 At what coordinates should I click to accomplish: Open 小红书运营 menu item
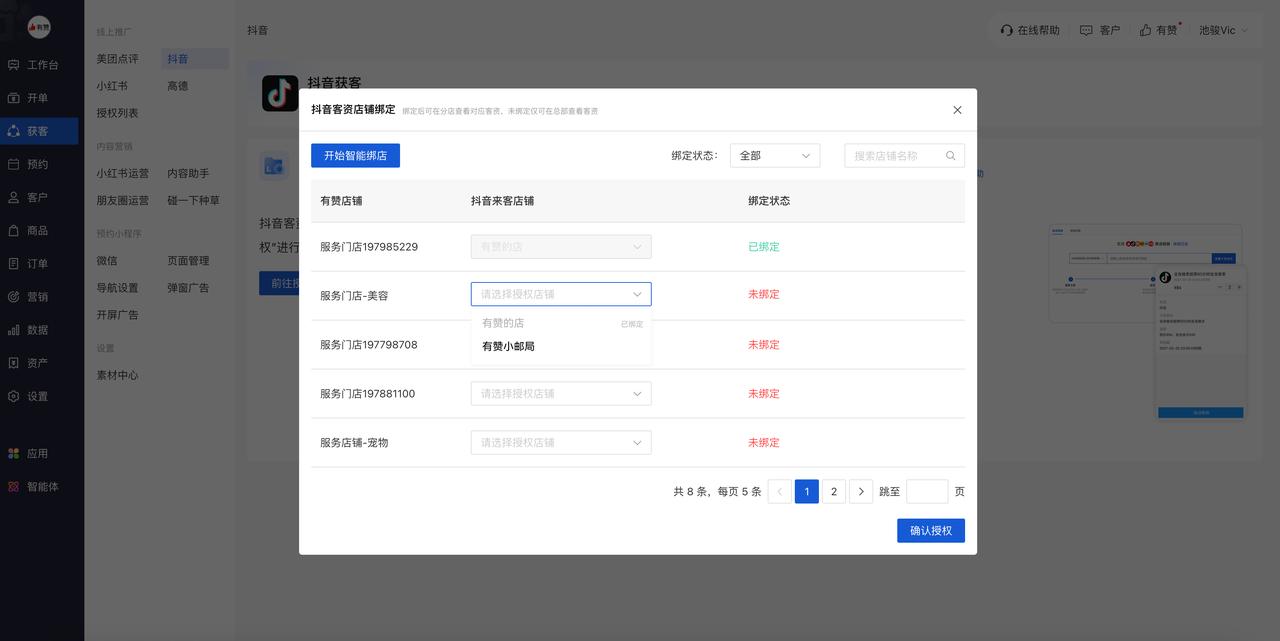(123, 173)
